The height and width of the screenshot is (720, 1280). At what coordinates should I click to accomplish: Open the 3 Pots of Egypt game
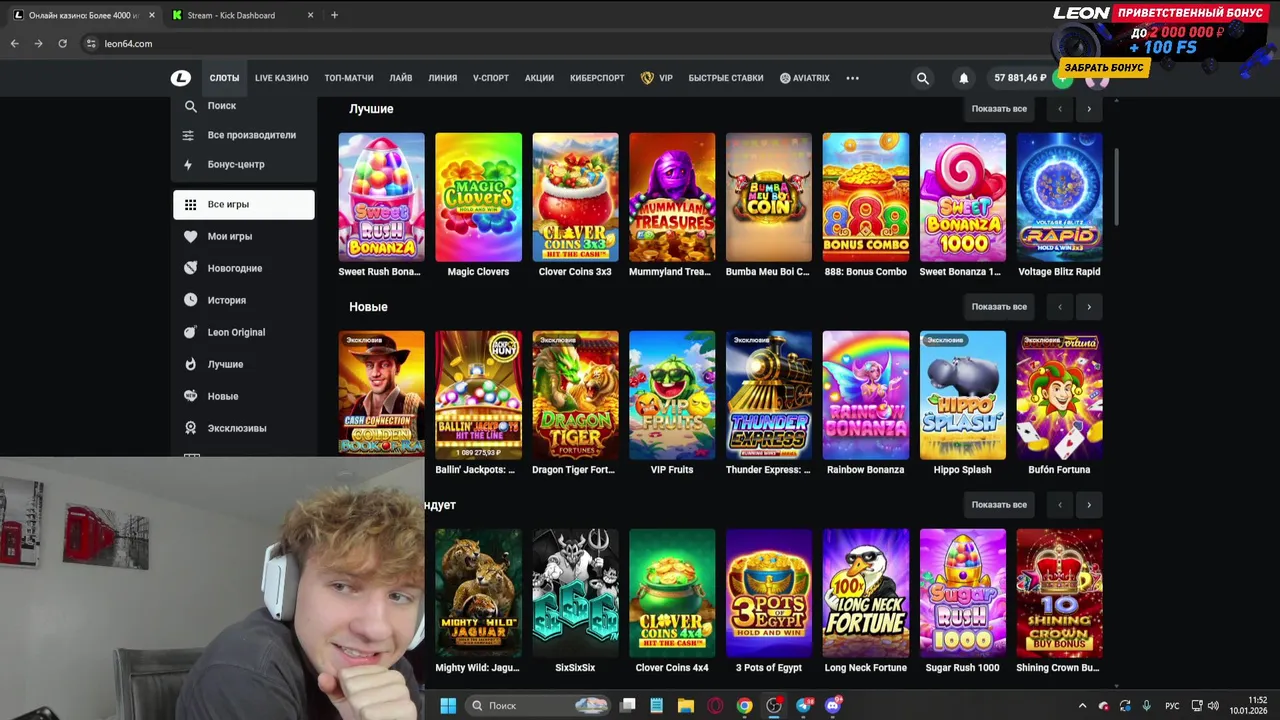tap(768, 593)
